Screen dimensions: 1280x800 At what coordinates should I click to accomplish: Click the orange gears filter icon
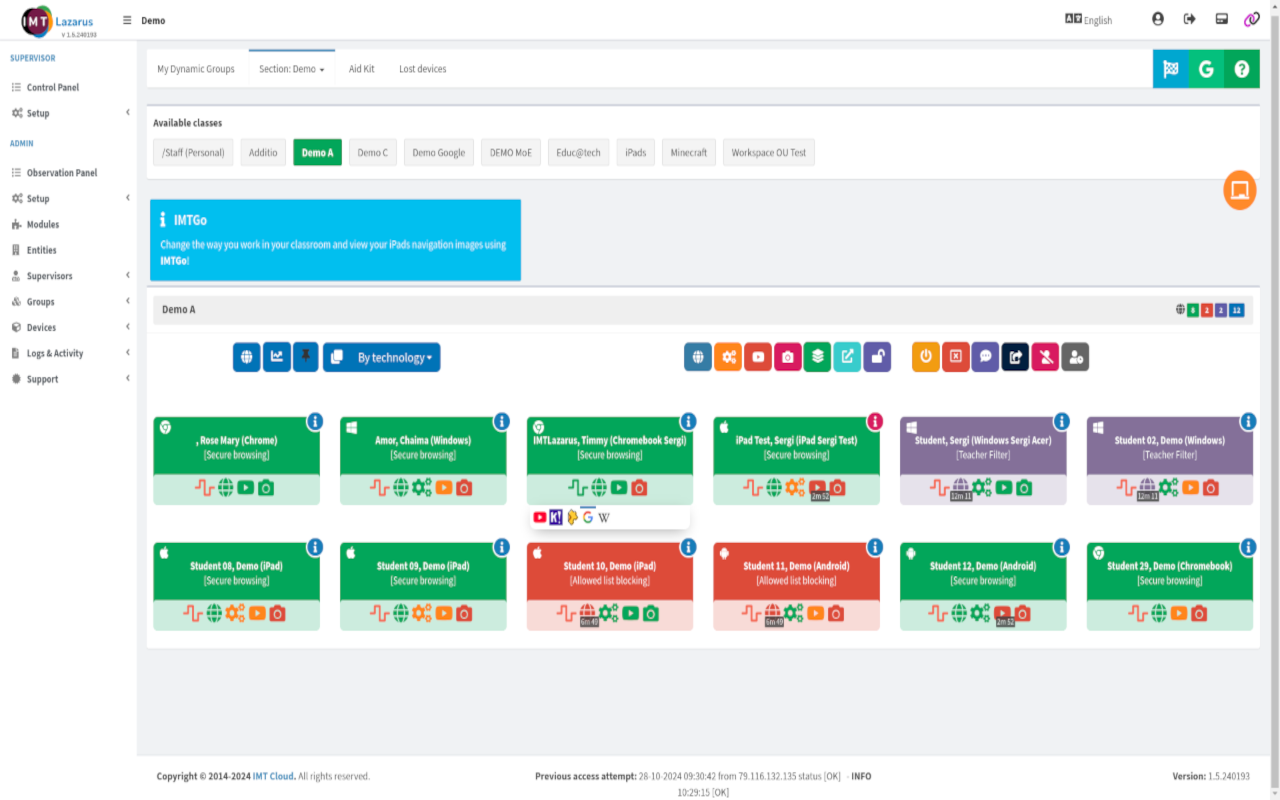(728, 356)
